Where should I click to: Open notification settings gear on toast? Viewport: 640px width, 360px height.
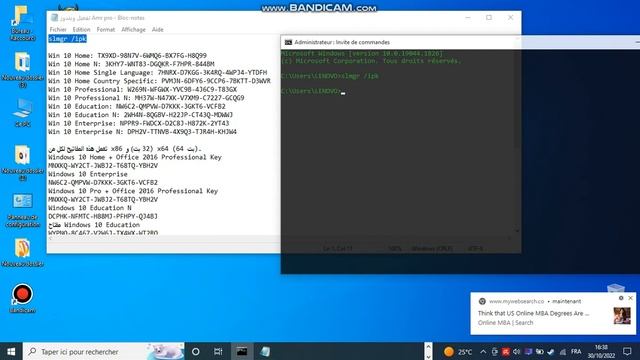click(x=621, y=298)
